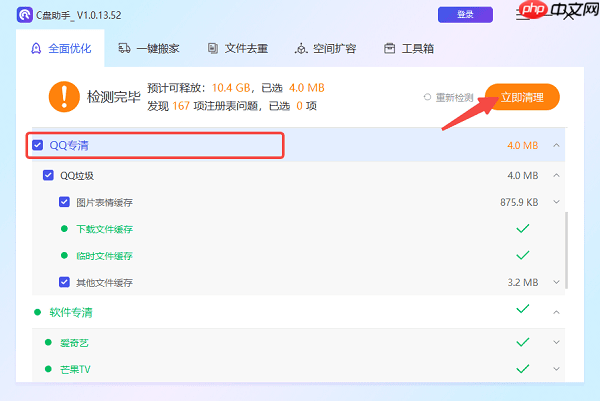Click the 登录 login button
This screenshot has width=600, height=401.
(x=465, y=15)
